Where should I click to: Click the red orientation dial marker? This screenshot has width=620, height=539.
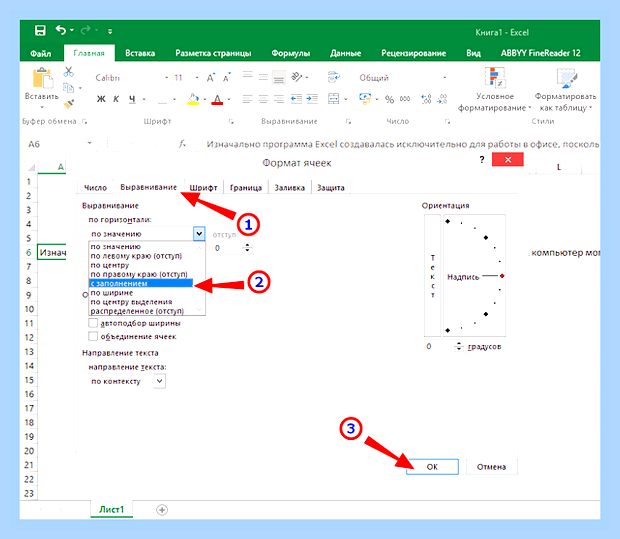coord(502,276)
